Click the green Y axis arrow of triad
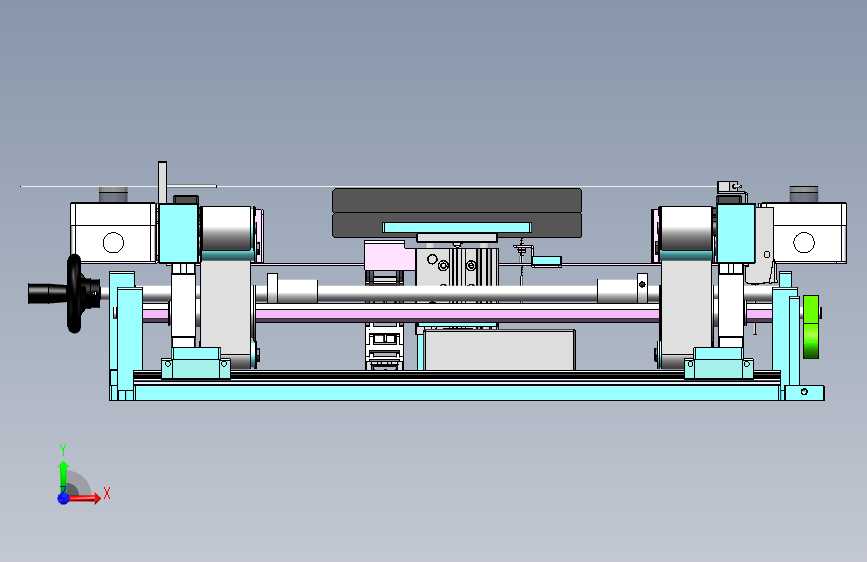Image resolution: width=867 pixels, height=562 pixels. (x=63, y=475)
